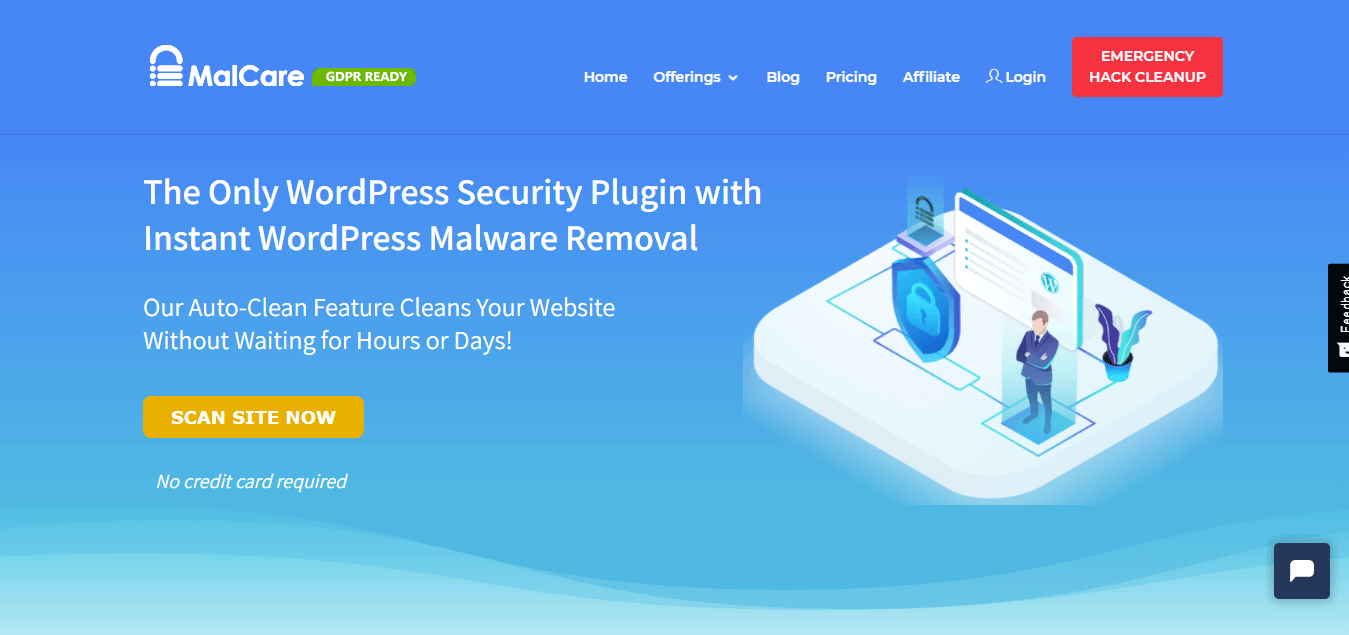Click the MalCare padlock logo icon

pos(166,66)
